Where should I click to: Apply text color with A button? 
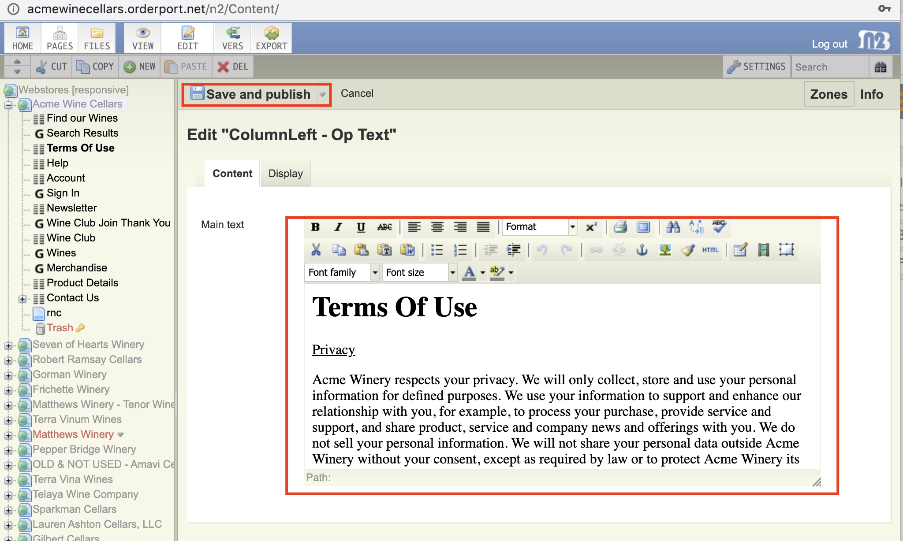coord(469,273)
